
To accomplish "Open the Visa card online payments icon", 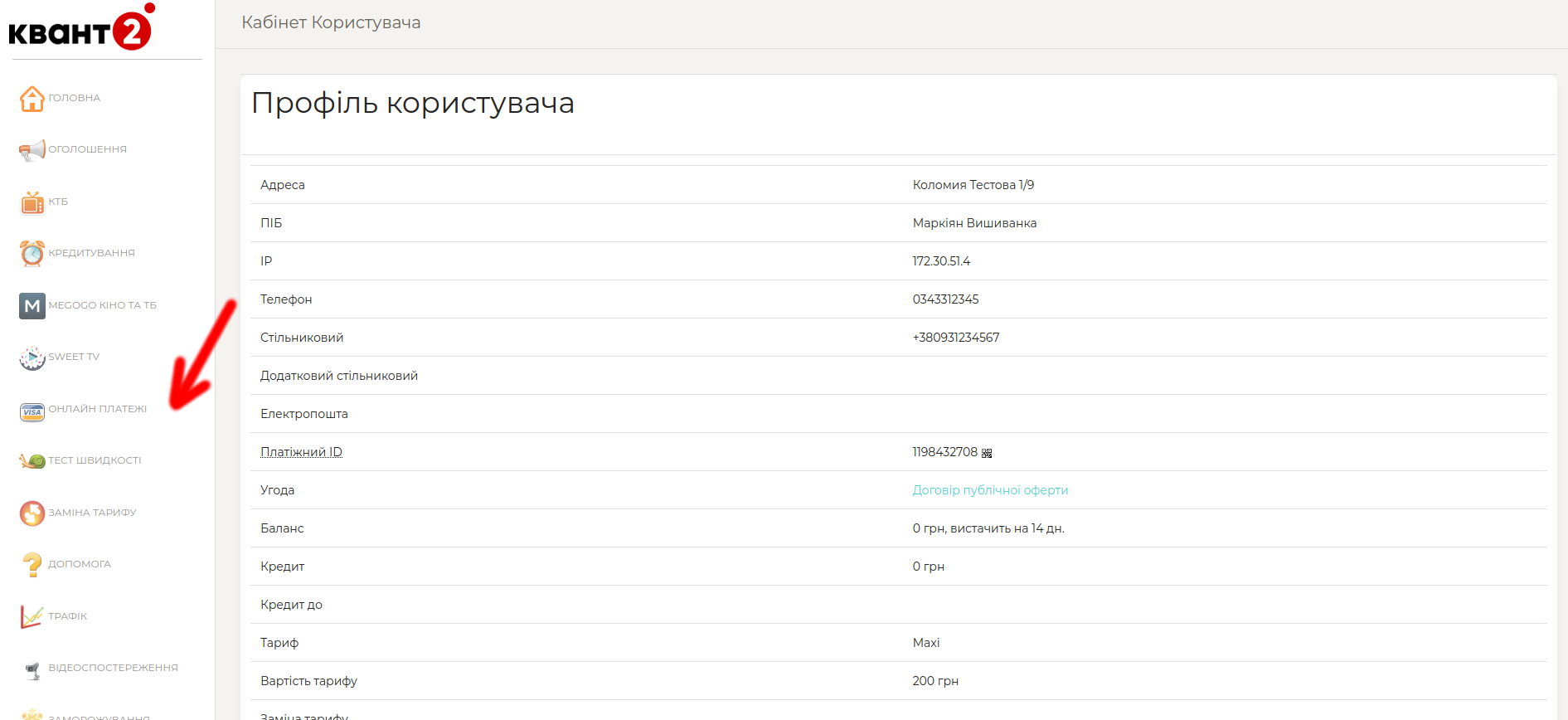I will click(x=32, y=411).
